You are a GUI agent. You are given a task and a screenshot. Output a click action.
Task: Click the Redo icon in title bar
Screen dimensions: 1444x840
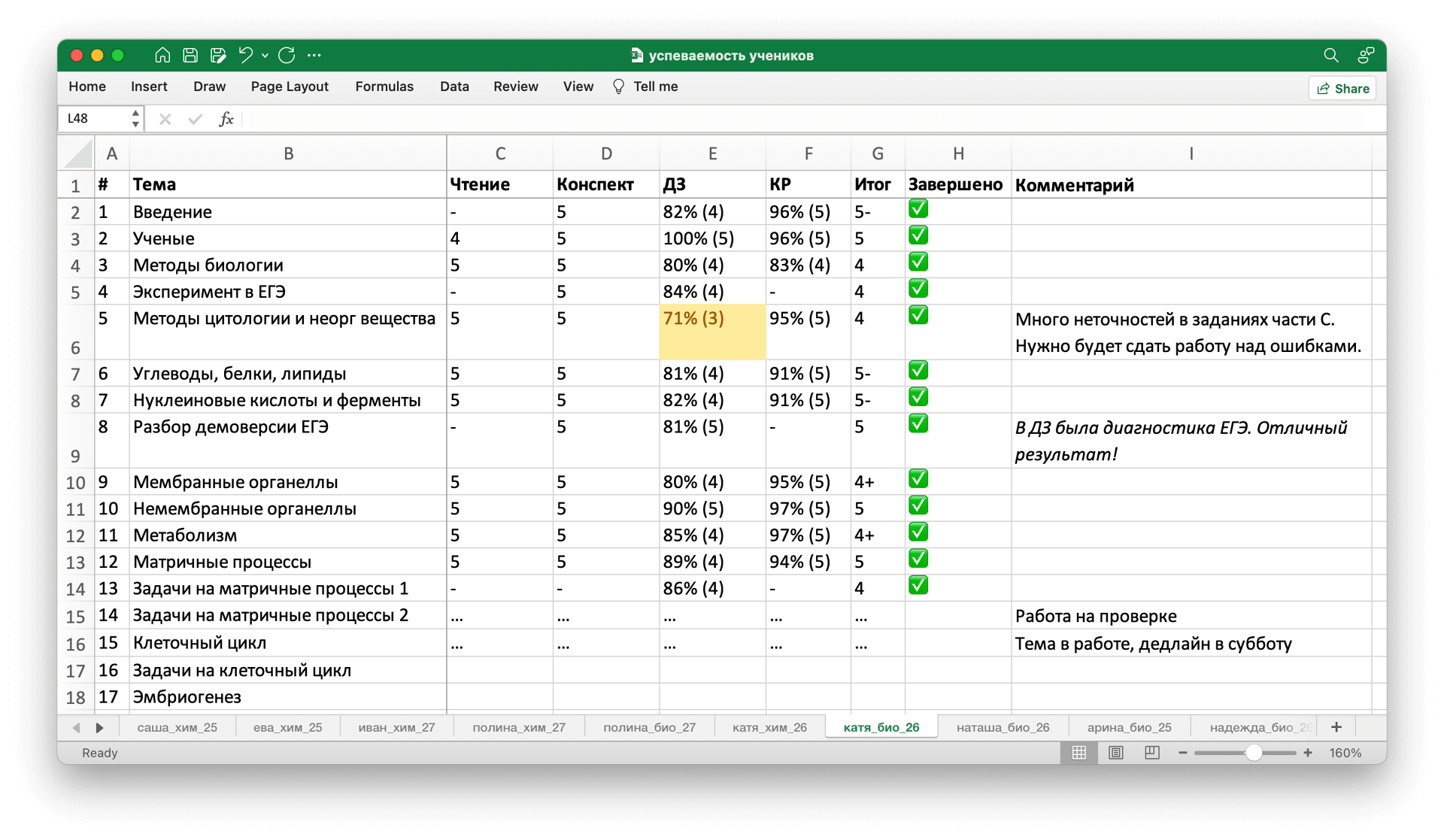287,55
